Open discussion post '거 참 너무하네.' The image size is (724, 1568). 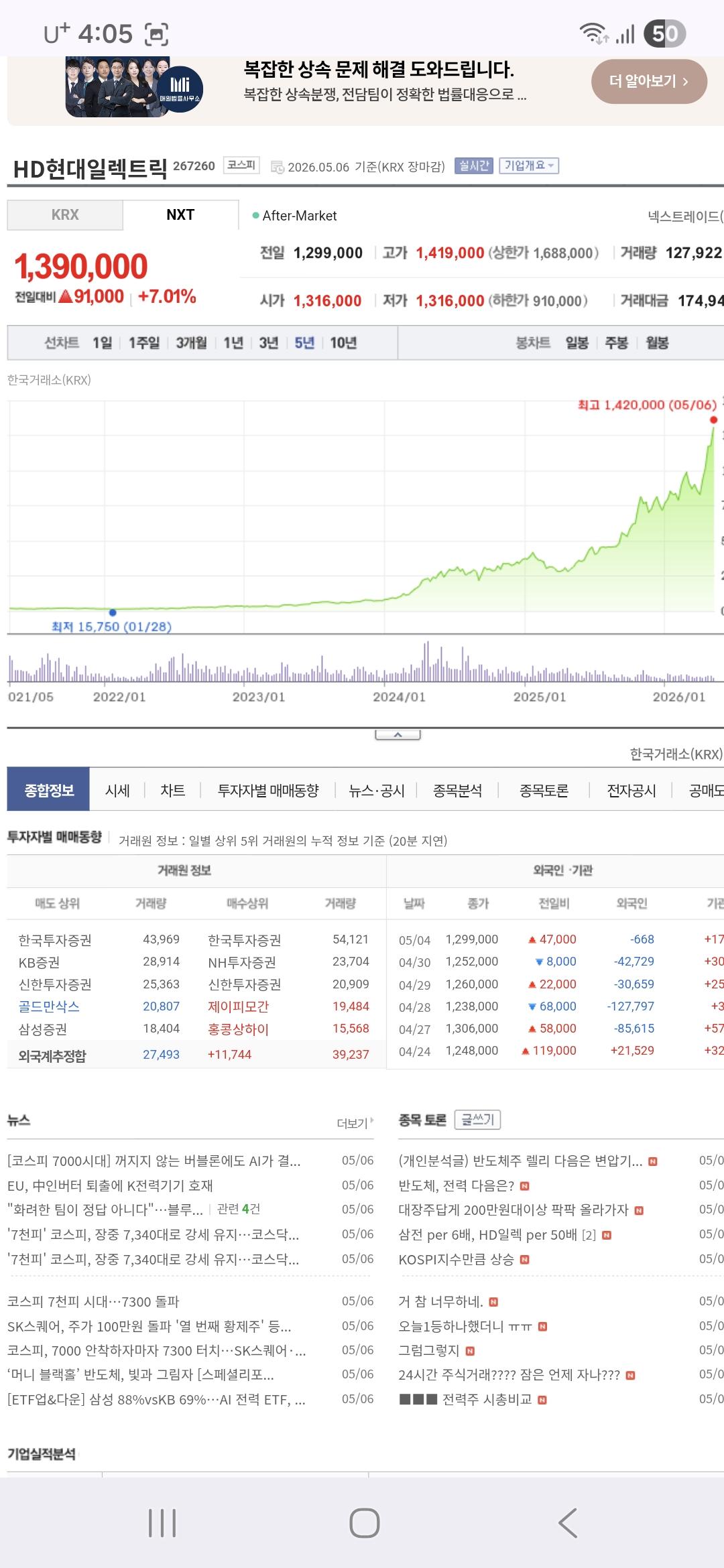tap(440, 1302)
